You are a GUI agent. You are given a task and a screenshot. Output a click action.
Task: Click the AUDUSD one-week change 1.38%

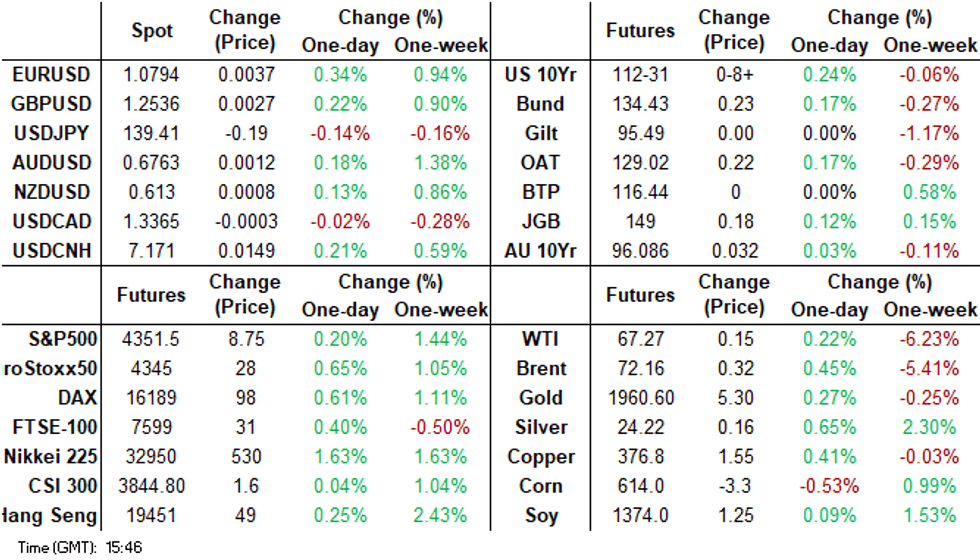[x=440, y=163]
